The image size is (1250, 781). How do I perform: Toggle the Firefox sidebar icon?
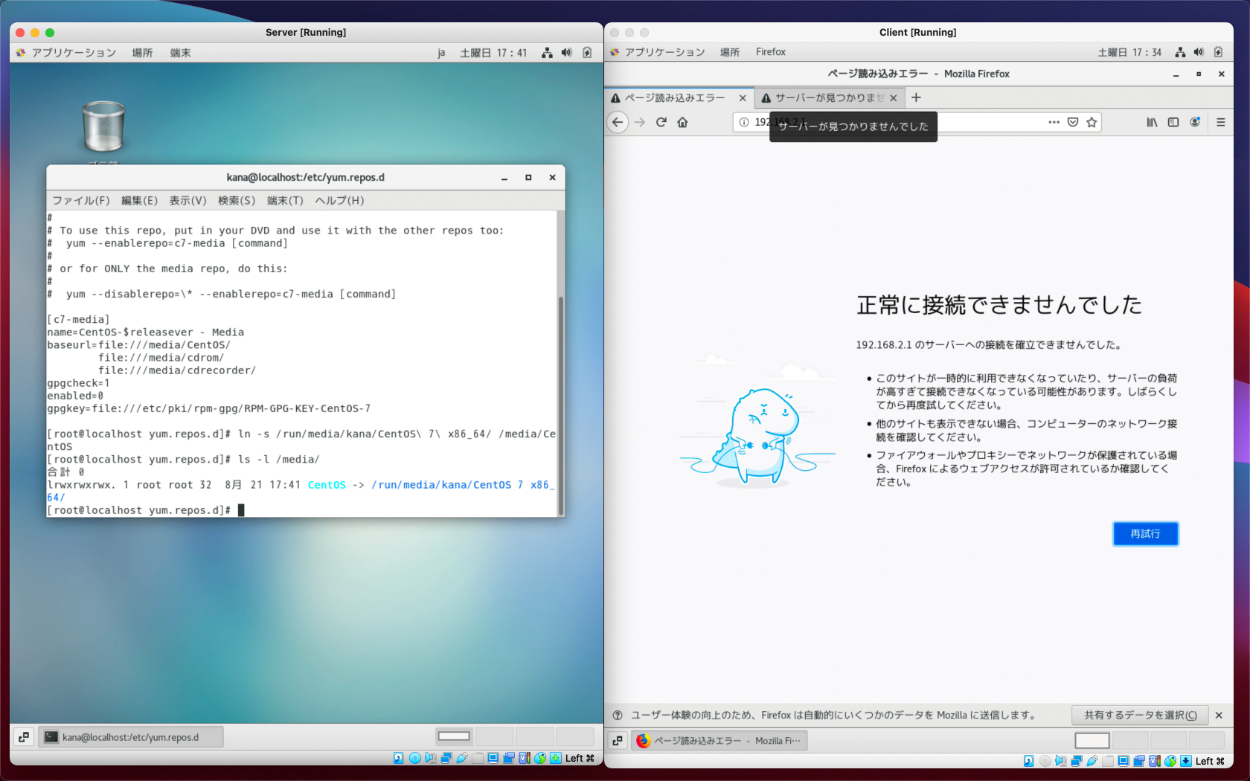1173,122
